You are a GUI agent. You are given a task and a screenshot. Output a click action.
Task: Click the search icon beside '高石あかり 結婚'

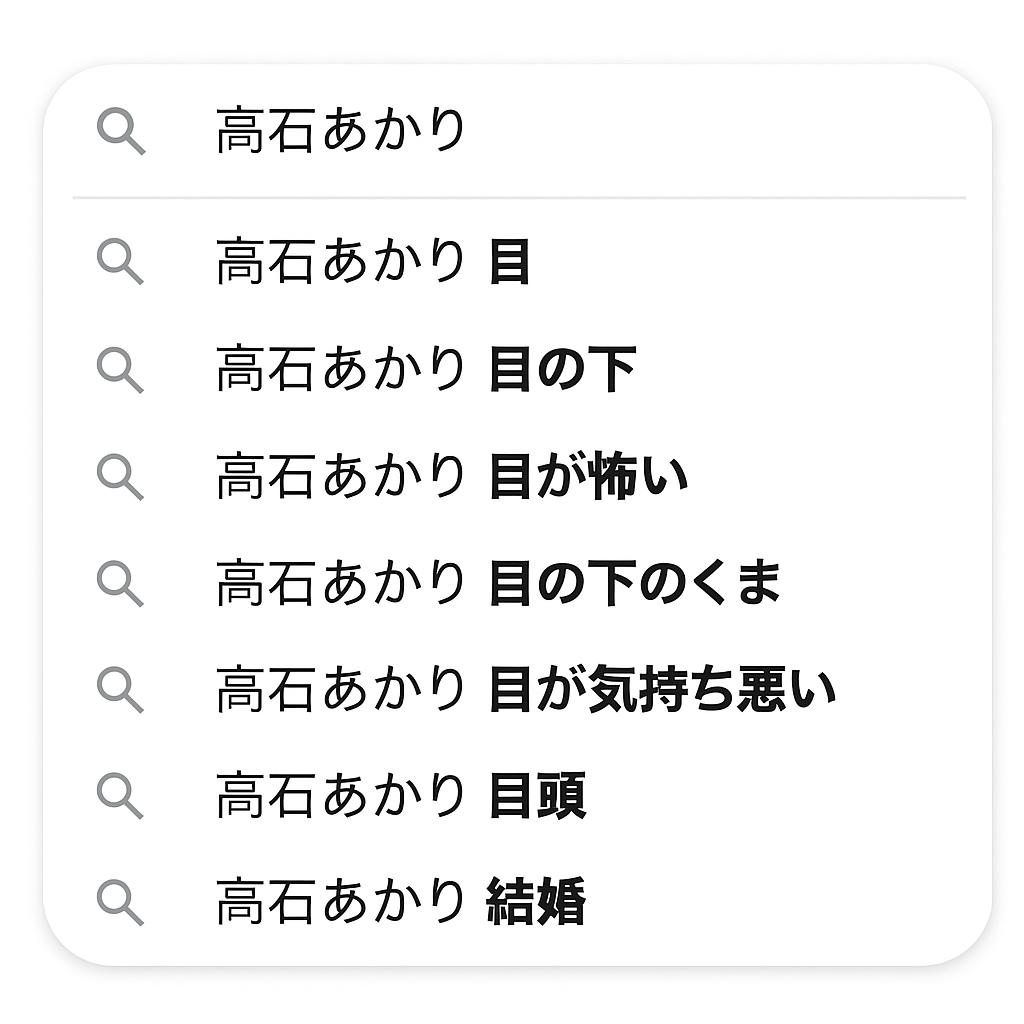click(x=120, y=902)
